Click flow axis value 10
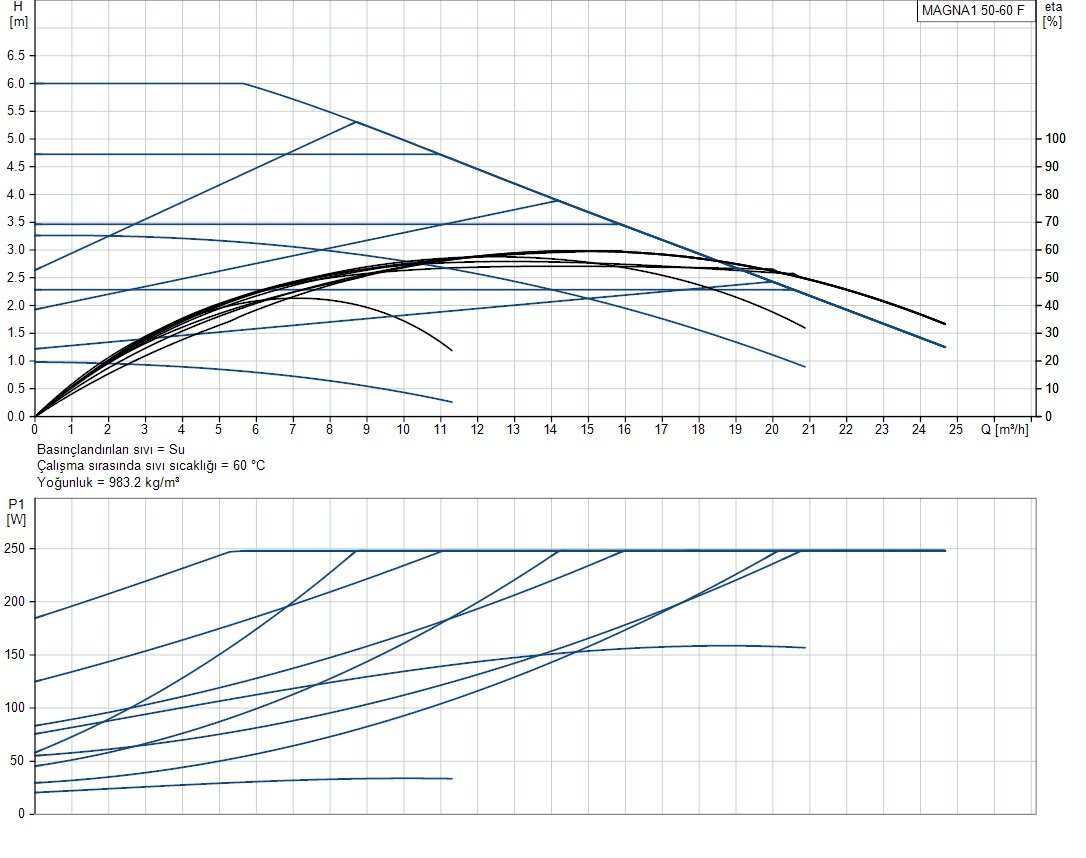 click(403, 429)
